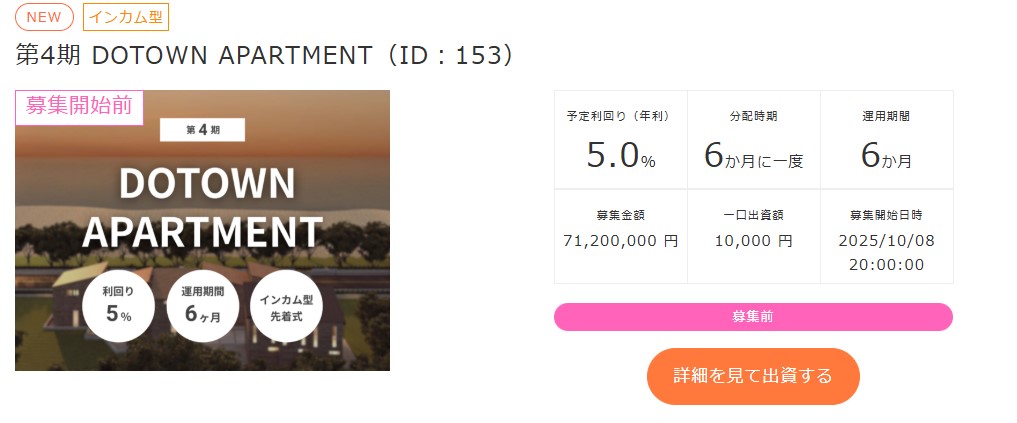Open the 第4期 DOTOWN APARTMENT title link
The width and height of the screenshot is (1017, 423).
coord(265,55)
